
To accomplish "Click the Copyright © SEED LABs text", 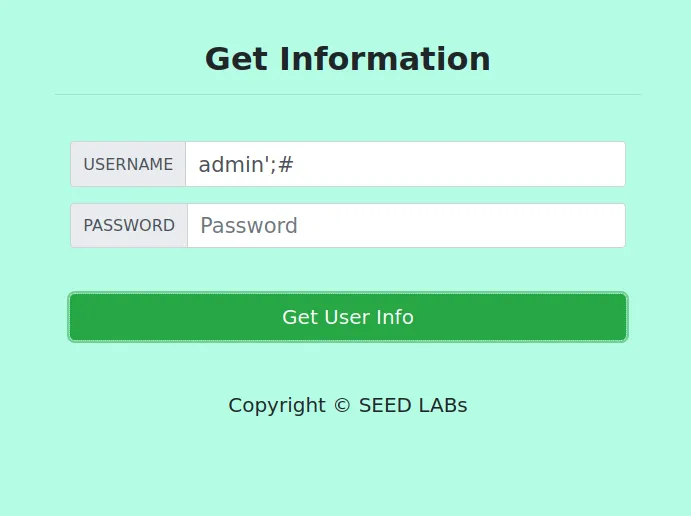I will point(347,405).
